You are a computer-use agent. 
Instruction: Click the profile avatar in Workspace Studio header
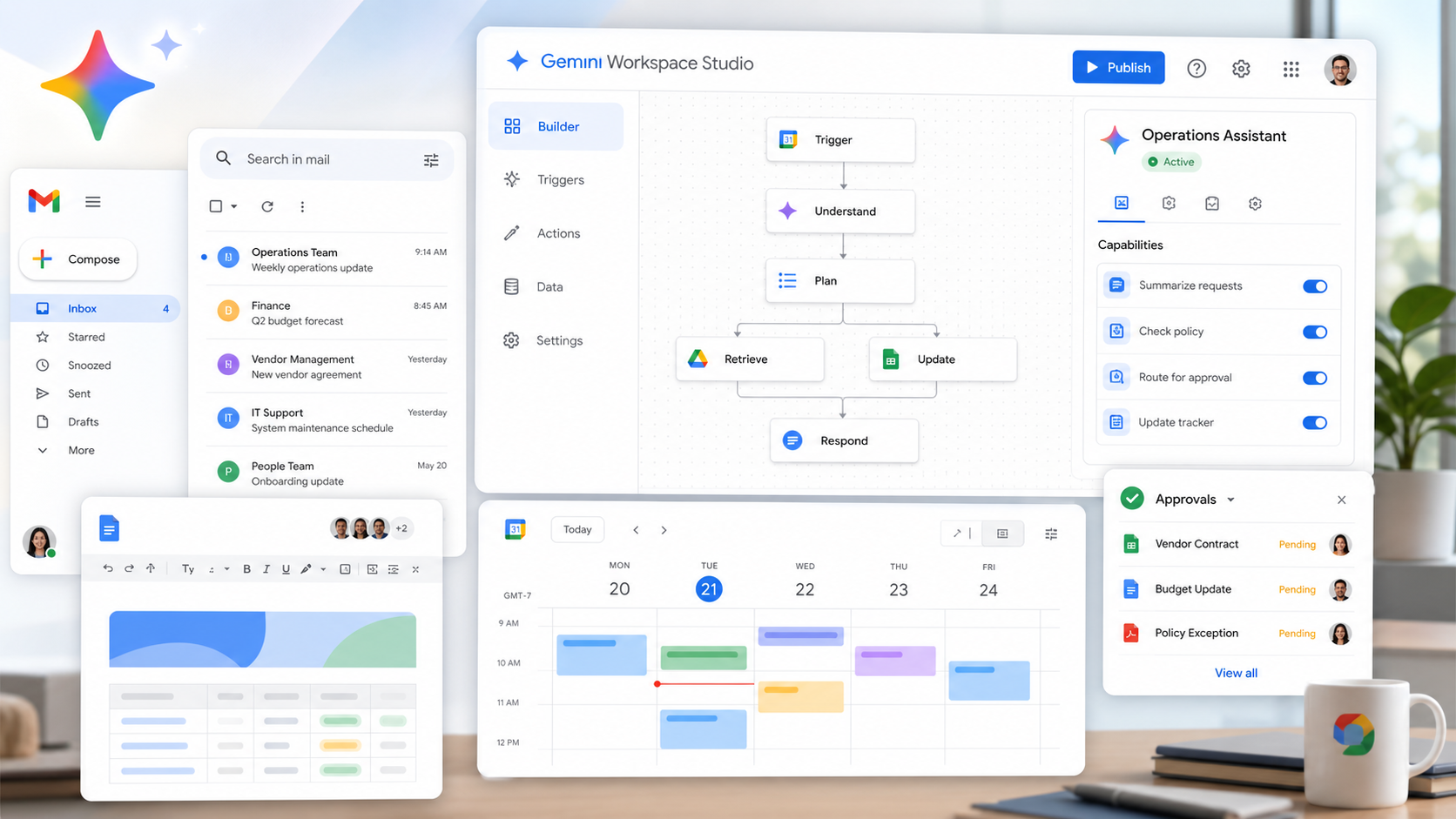[1339, 69]
